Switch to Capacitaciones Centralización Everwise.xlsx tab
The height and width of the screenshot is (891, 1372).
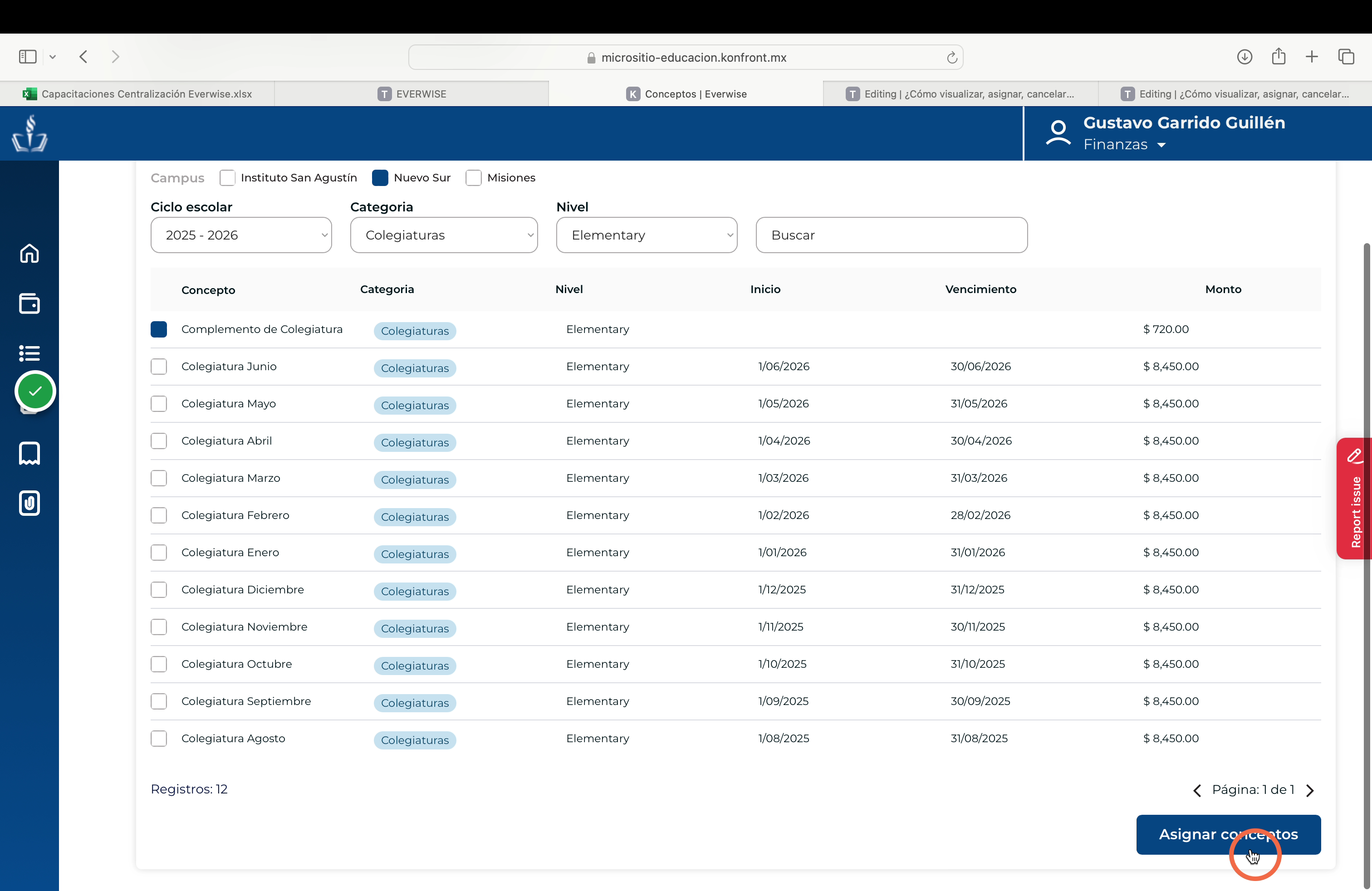[137, 94]
